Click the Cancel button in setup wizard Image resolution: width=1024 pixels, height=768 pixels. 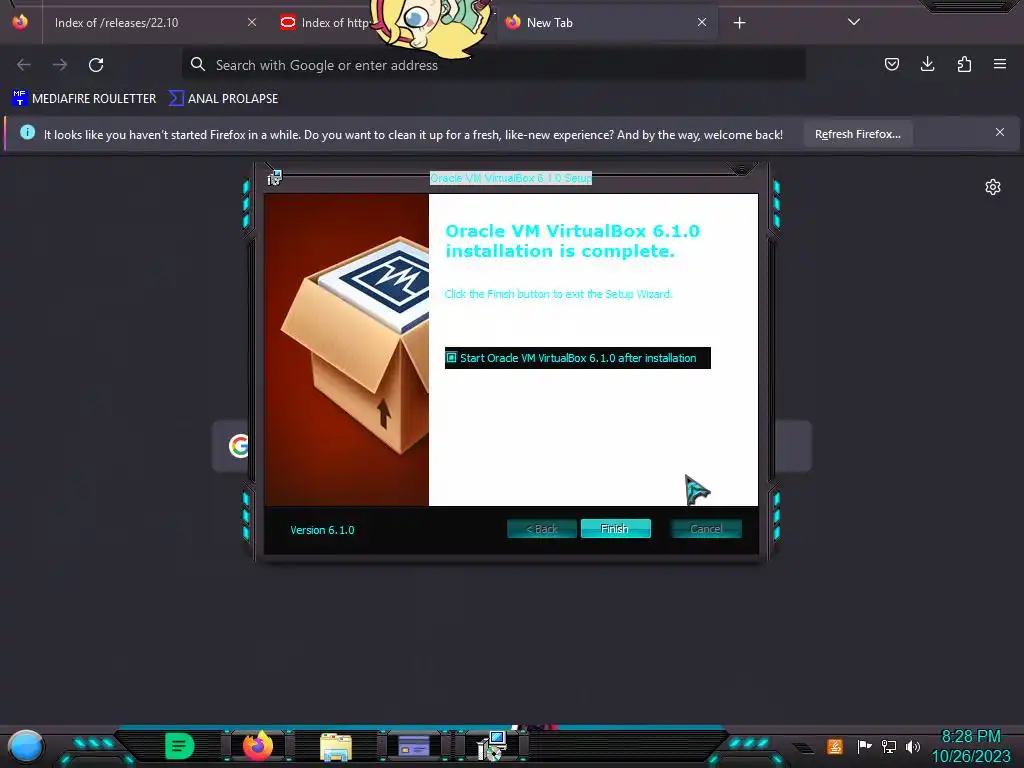[706, 528]
